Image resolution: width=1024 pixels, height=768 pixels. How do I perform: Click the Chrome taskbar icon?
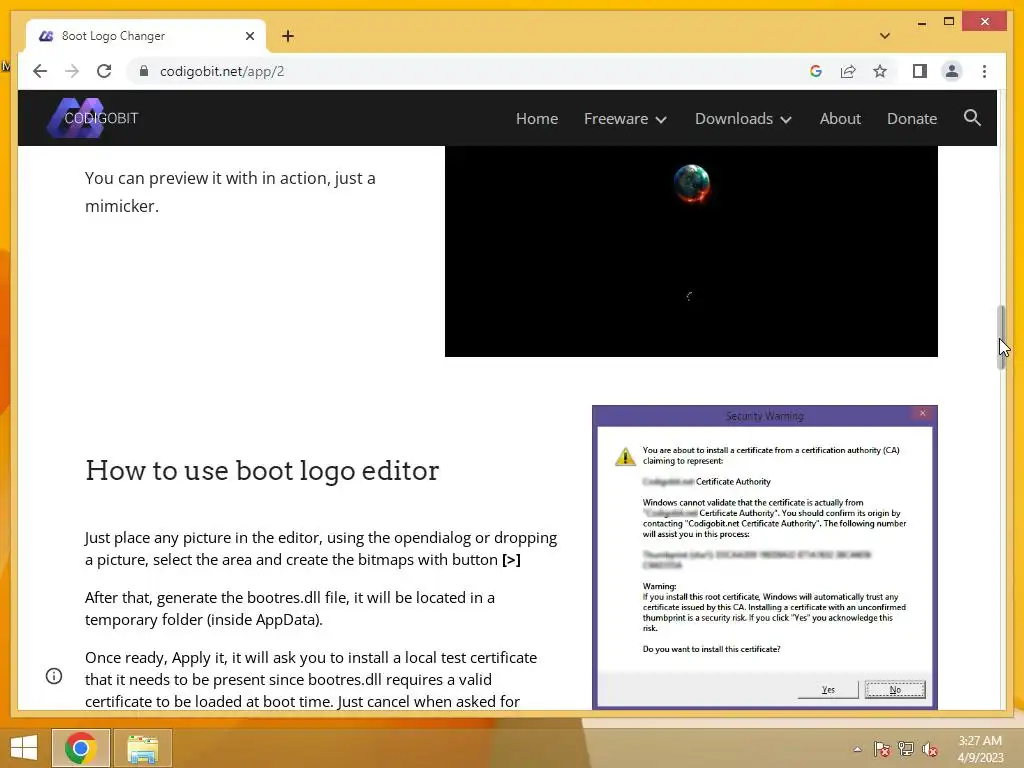pyautogui.click(x=81, y=748)
